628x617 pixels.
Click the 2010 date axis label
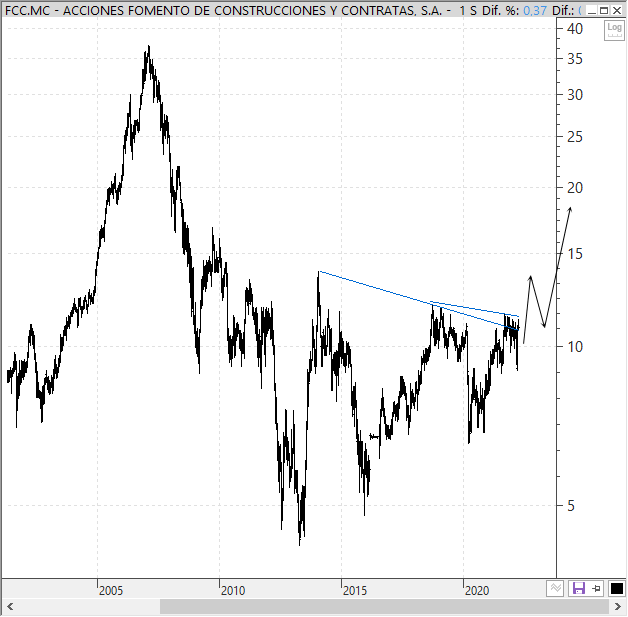pyautogui.click(x=233, y=591)
